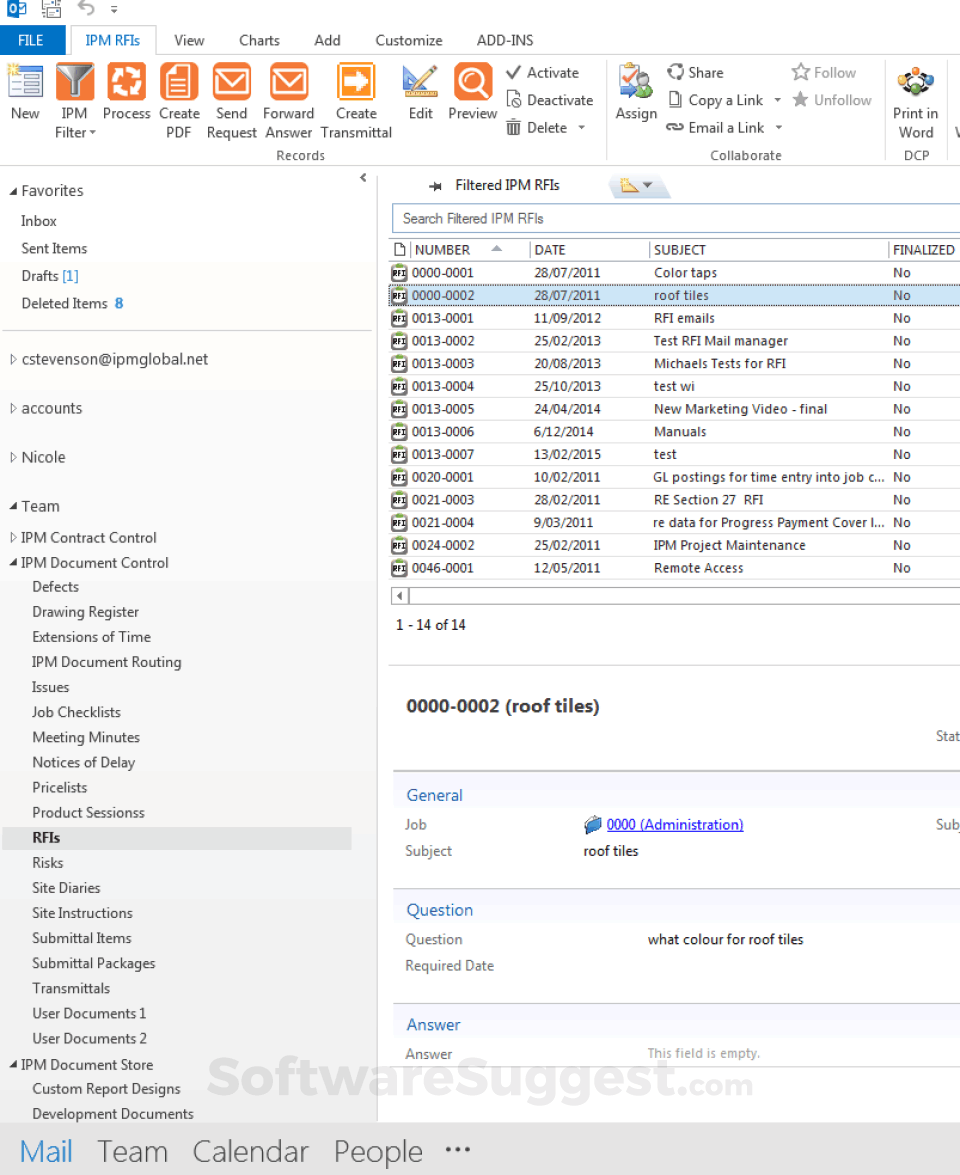Screen dimensions: 960x1175
Task: Click the Print in Word icon
Action: (915, 82)
